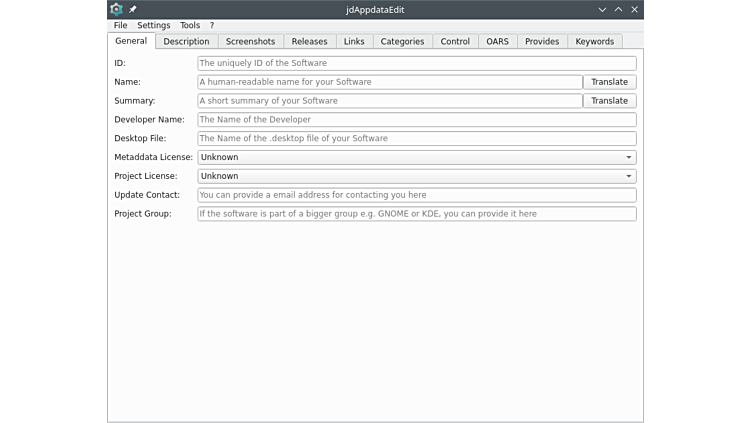
Task: Focus the Developer Name field
Action: (x=417, y=119)
